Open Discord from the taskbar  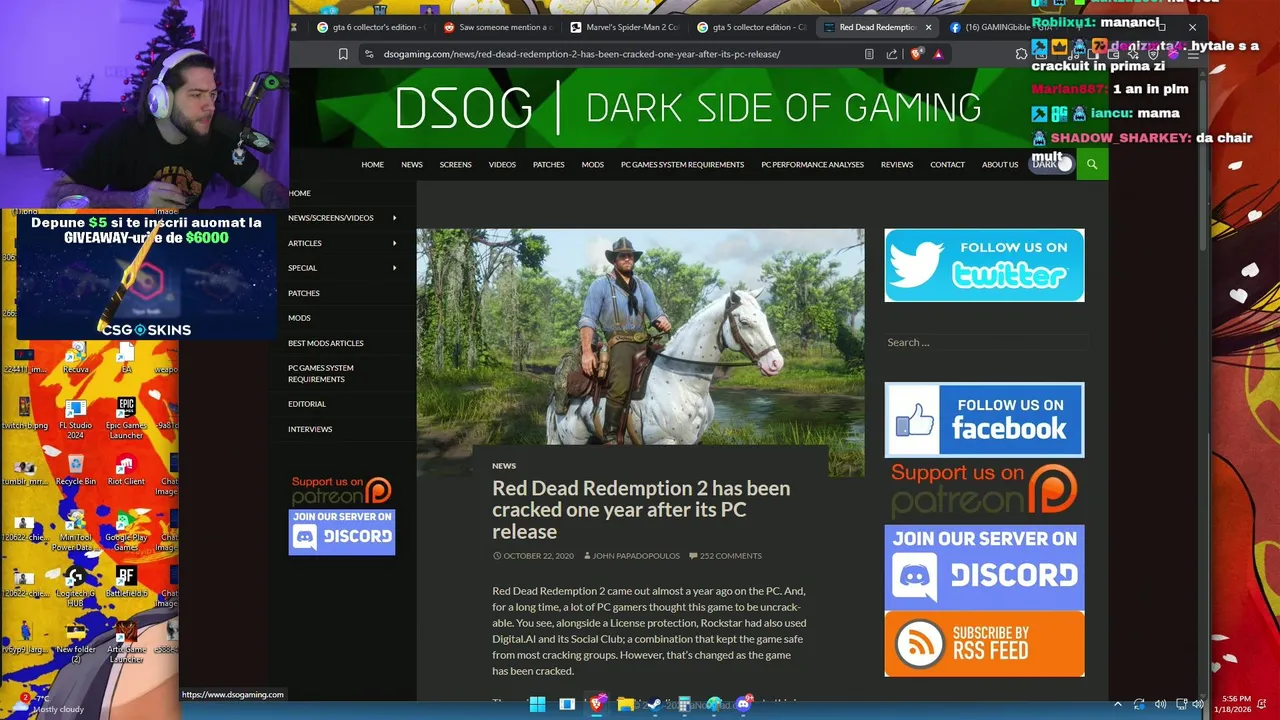click(x=743, y=704)
